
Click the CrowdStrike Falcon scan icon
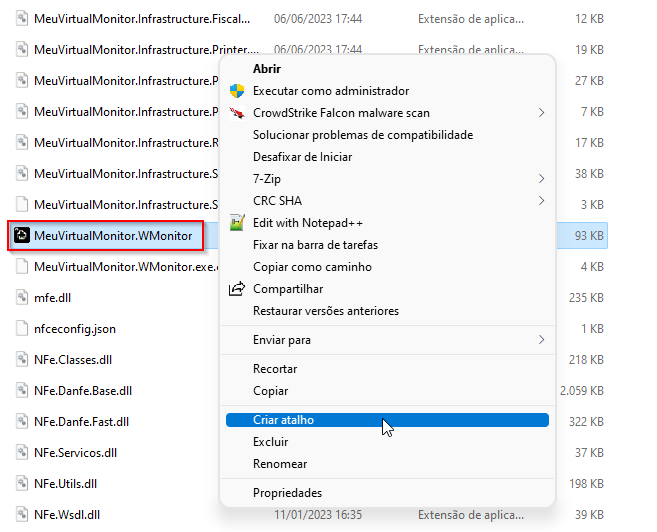[x=237, y=113]
